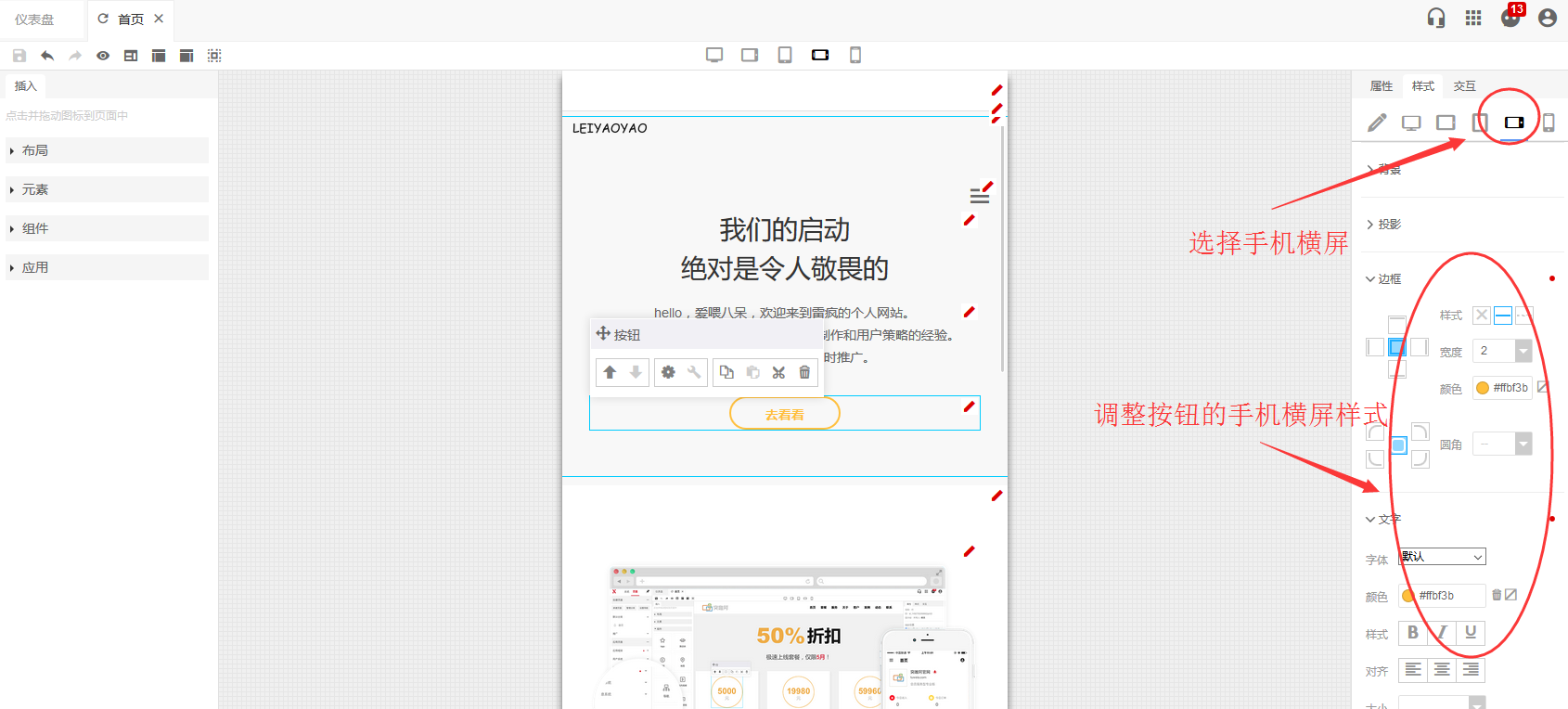Click the move-up arrow in 按钮 popup
The height and width of the screenshot is (709, 1568).
610,372
